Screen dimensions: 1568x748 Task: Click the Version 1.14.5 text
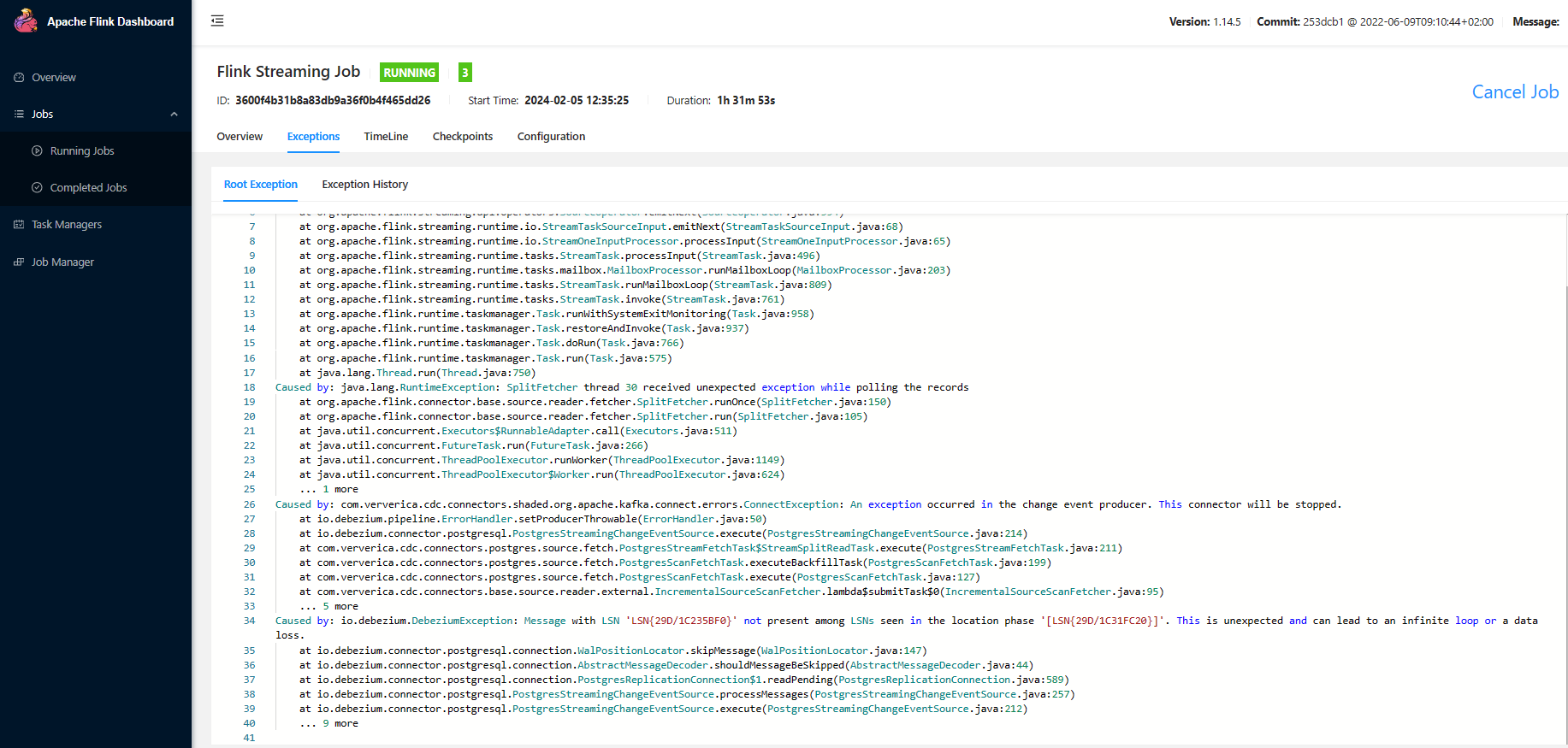pyautogui.click(x=1204, y=21)
